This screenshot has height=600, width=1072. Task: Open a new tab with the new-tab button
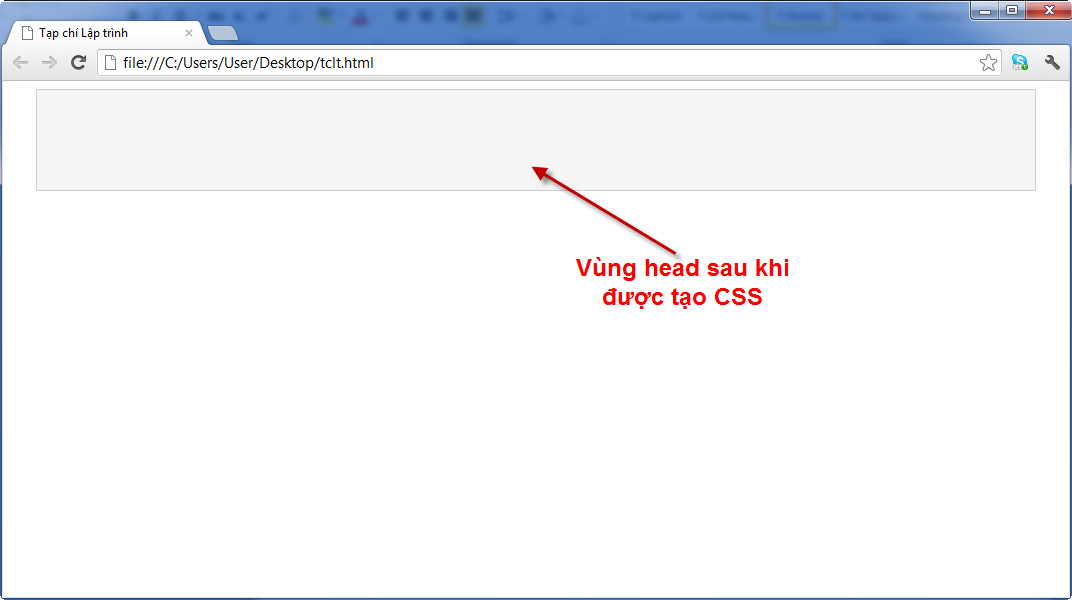coord(224,34)
